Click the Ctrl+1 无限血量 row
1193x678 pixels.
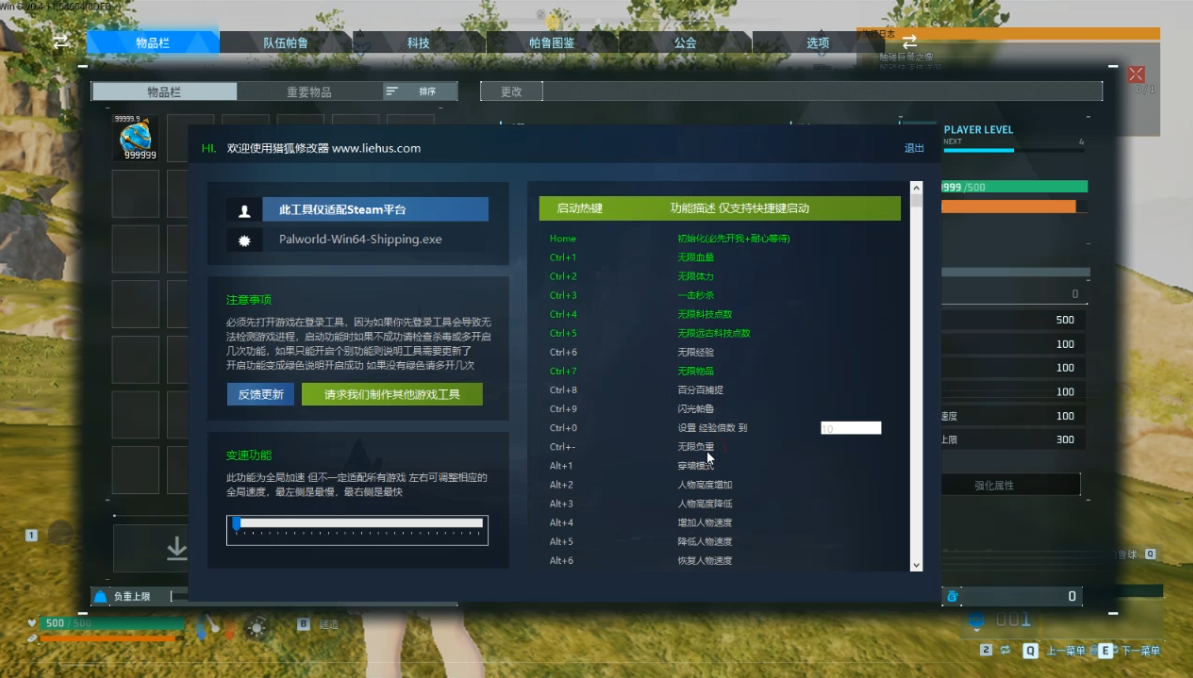pos(720,257)
